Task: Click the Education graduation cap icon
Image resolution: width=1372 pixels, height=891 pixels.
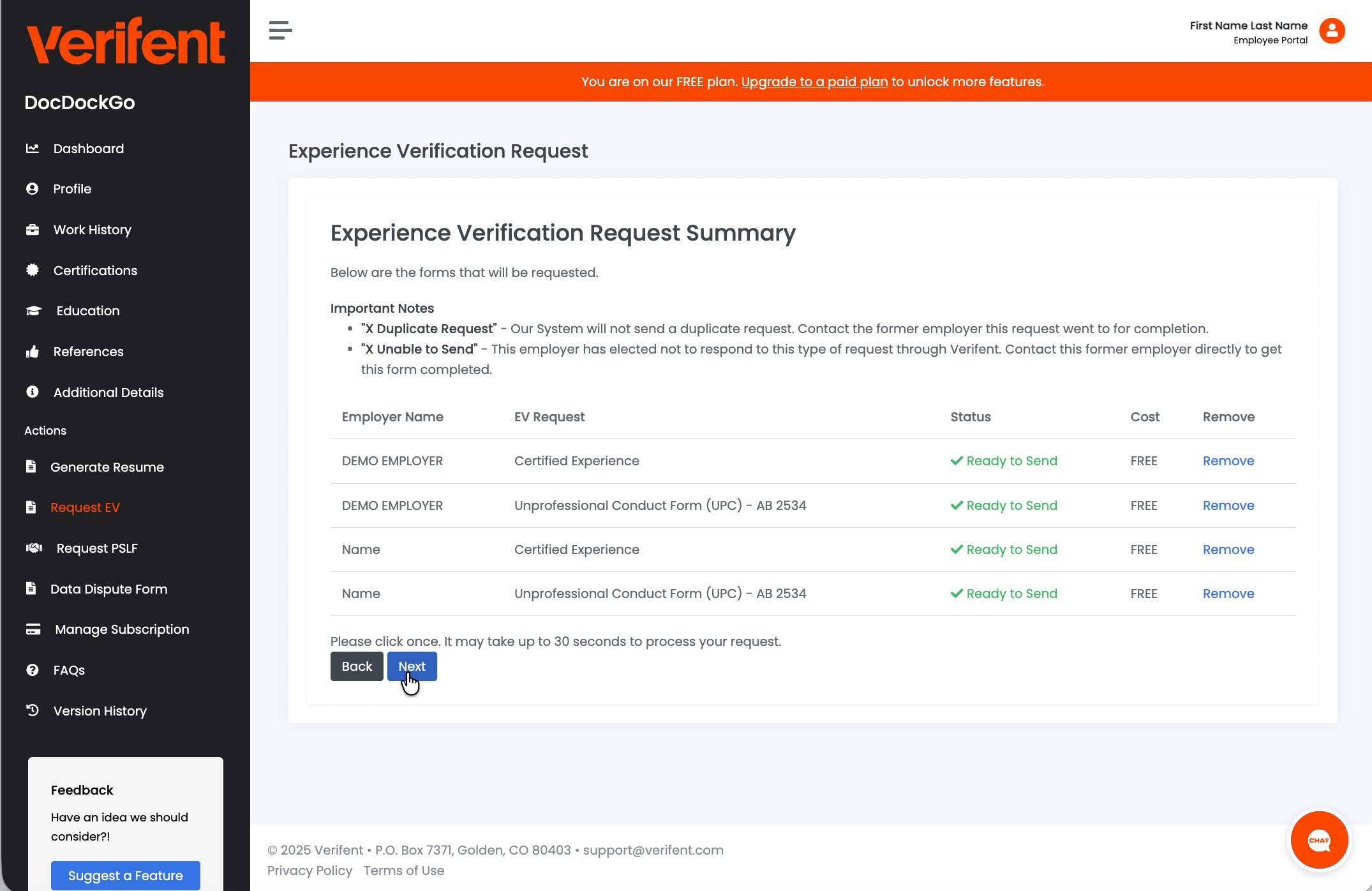Action: pos(34,311)
